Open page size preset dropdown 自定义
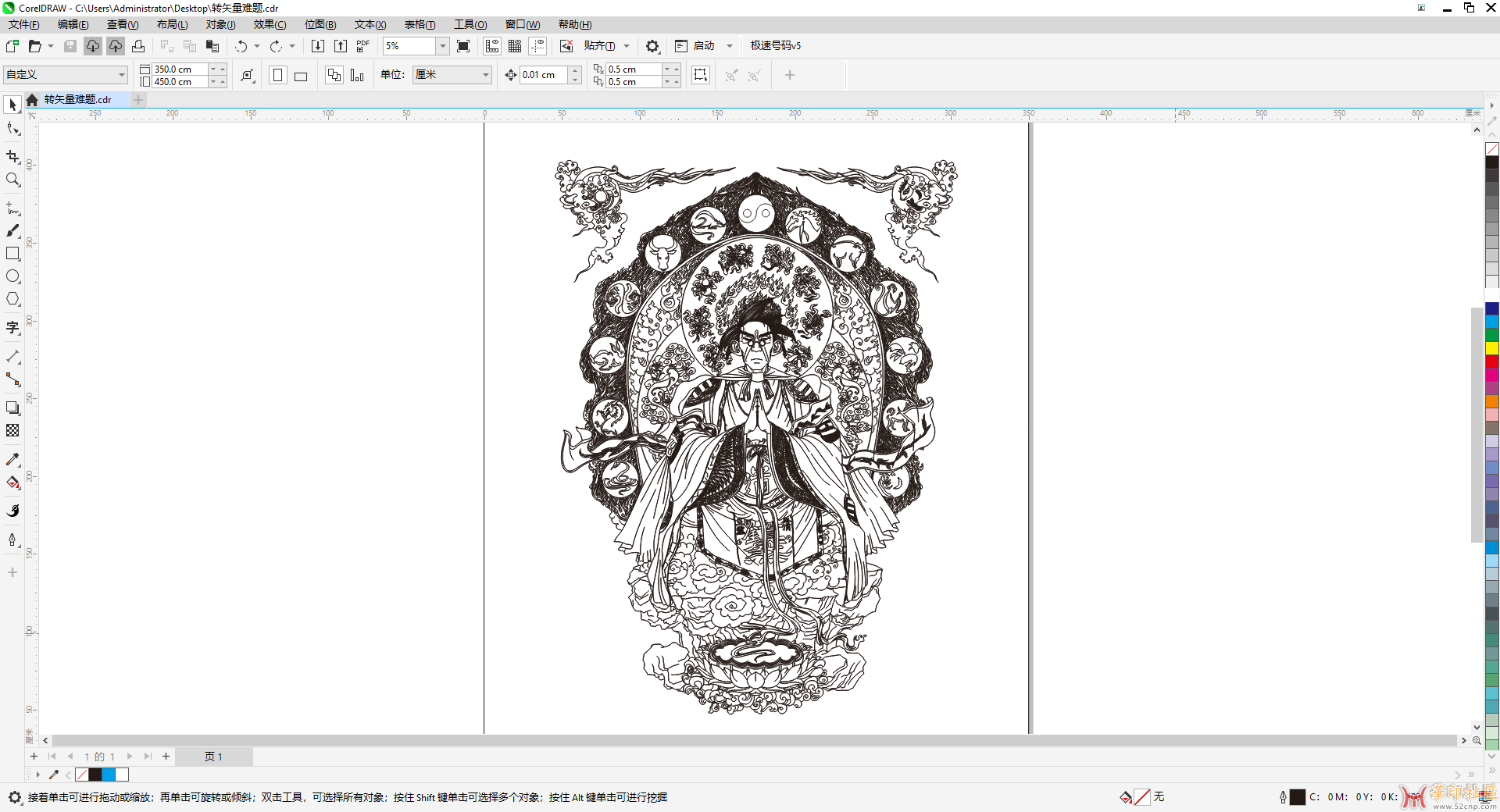 coord(66,75)
